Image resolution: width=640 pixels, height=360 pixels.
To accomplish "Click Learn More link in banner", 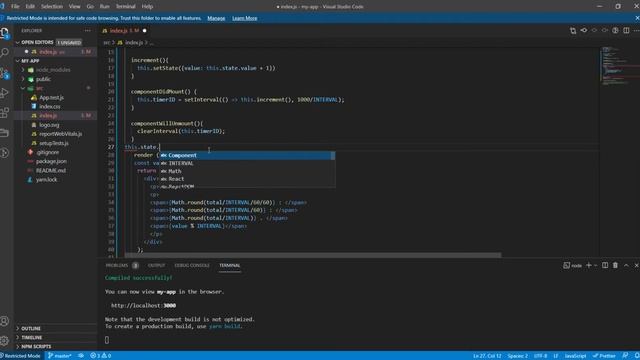I will [x=244, y=18].
